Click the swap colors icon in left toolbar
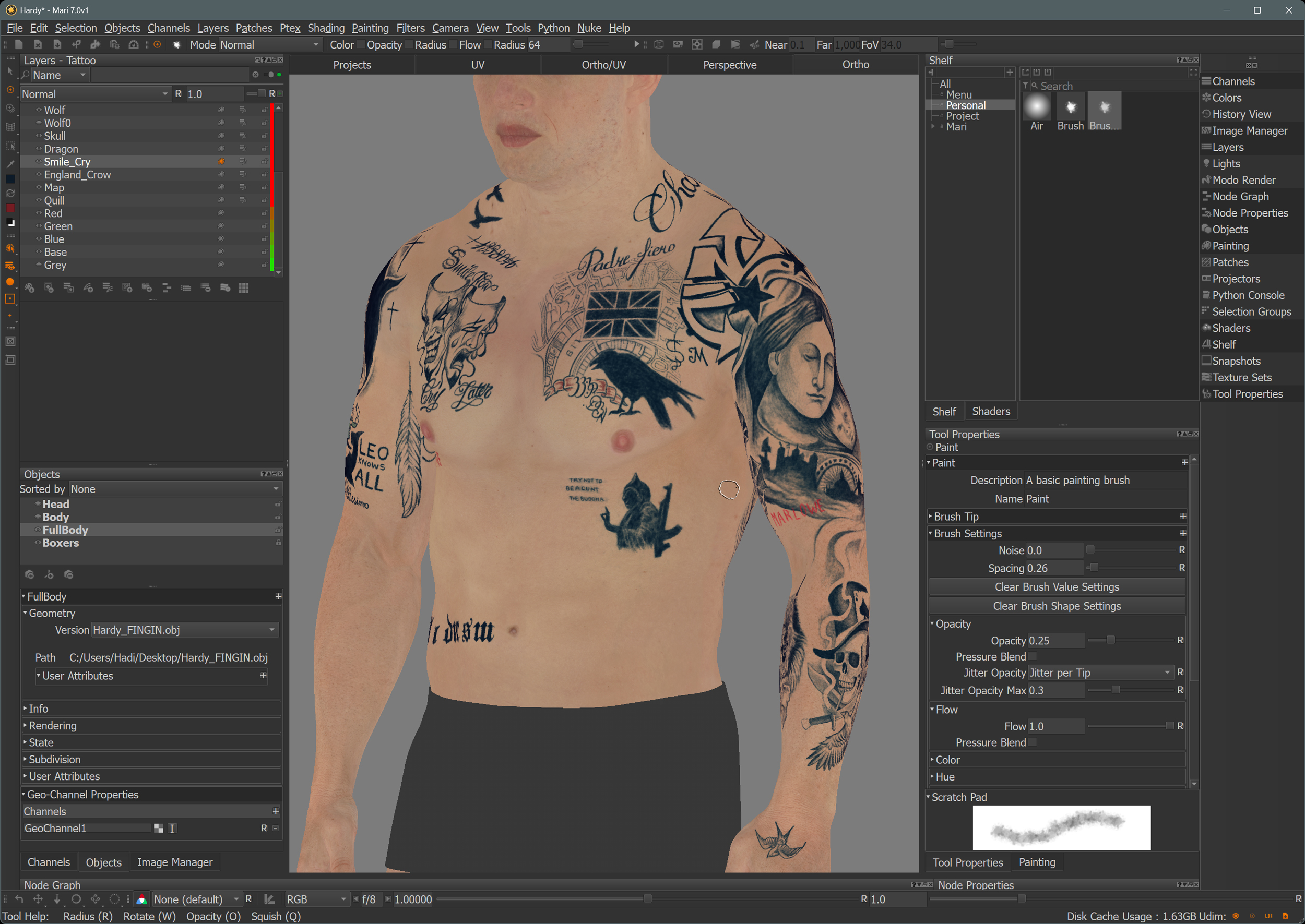 point(10,194)
